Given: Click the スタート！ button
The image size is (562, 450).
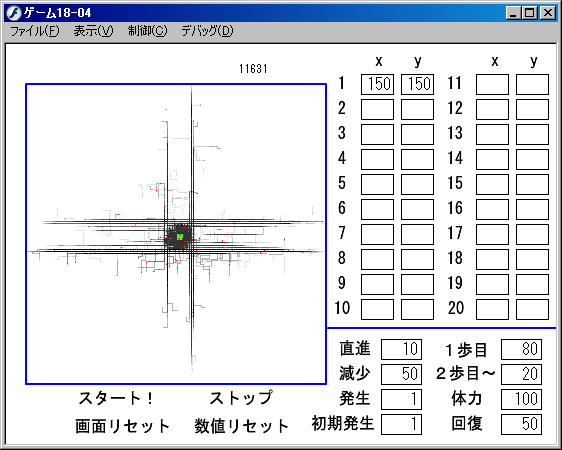Looking at the screenshot, I should 116,398.
